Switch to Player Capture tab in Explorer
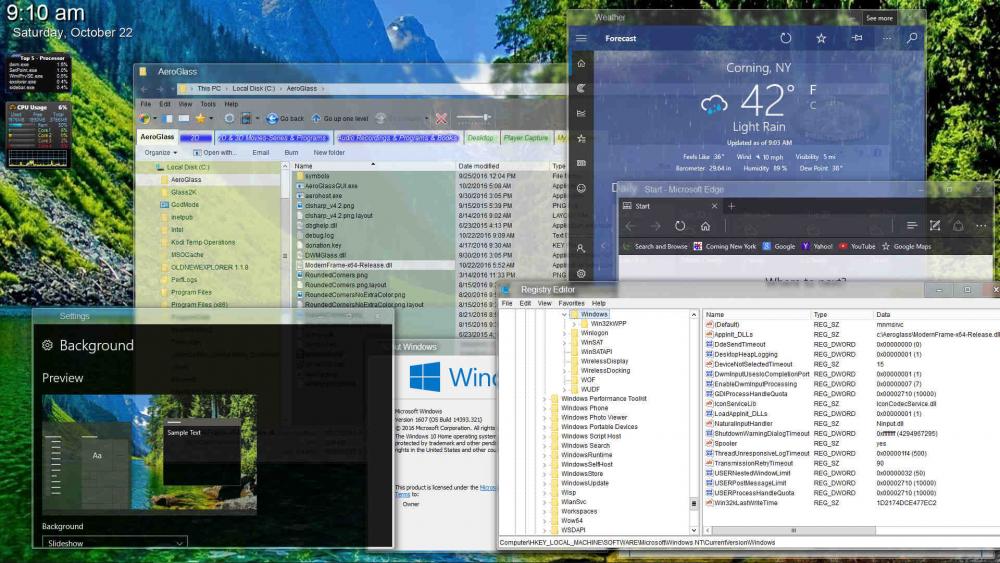 pos(525,138)
